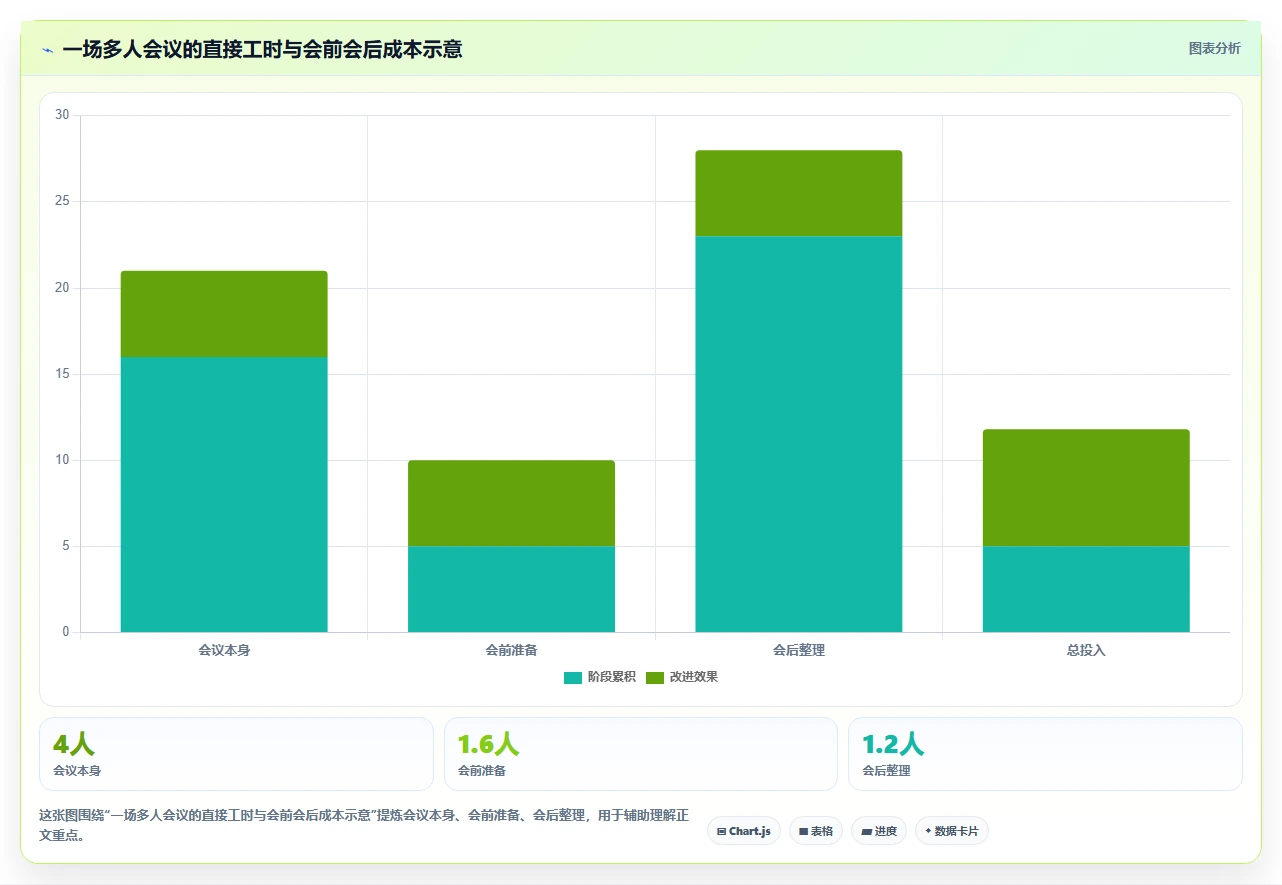Click the green 改进效果 legend color box

pyautogui.click(x=655, y=678)
